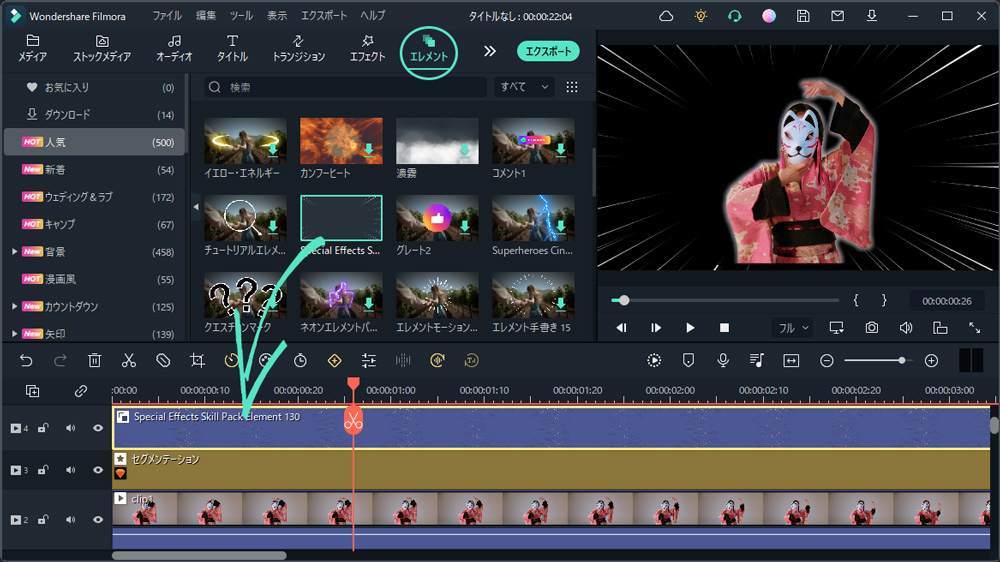Select the カンフーヒート element thumbnail

click(341, 142)
